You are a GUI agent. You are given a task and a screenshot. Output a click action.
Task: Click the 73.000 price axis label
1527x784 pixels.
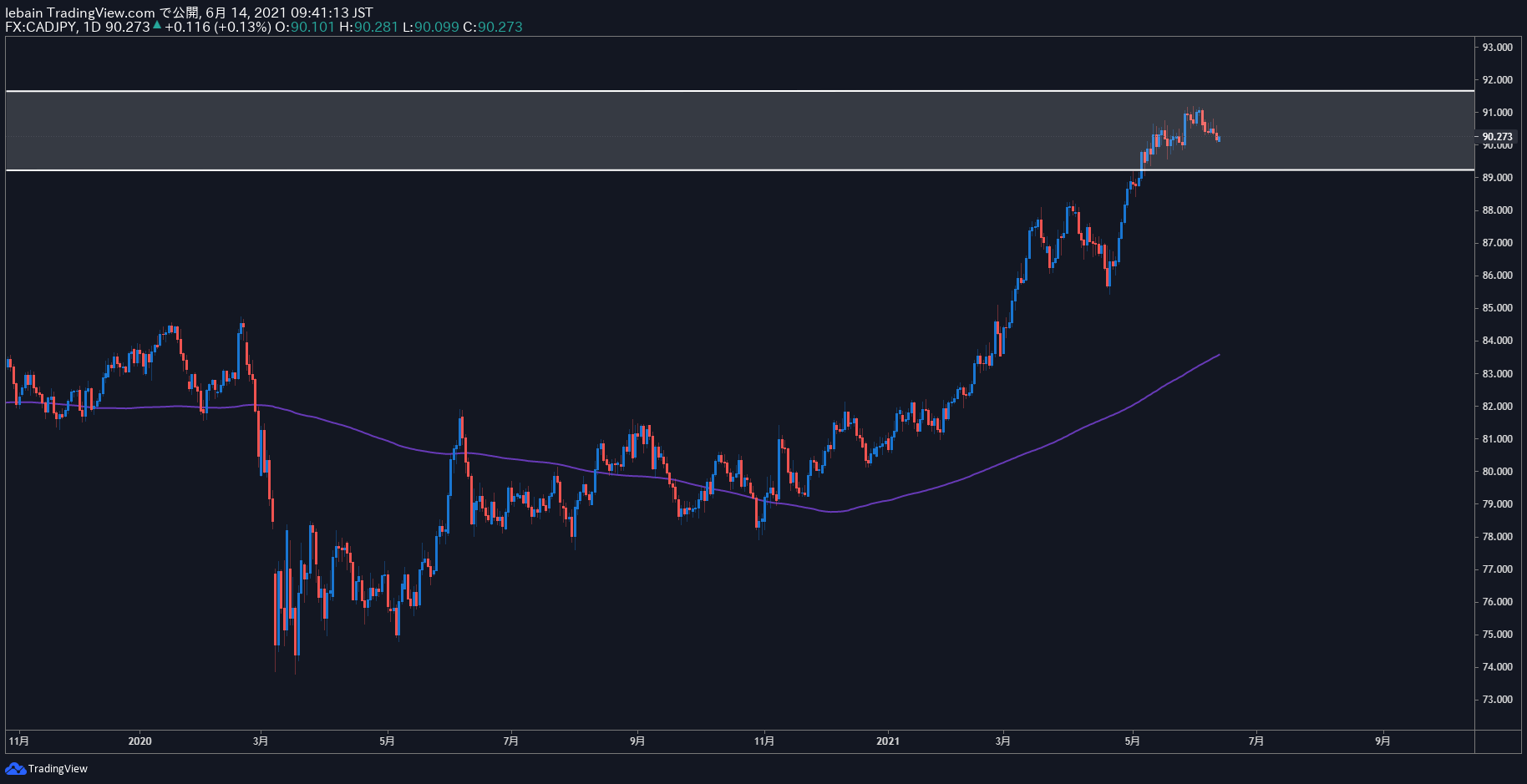(1497, 700)
